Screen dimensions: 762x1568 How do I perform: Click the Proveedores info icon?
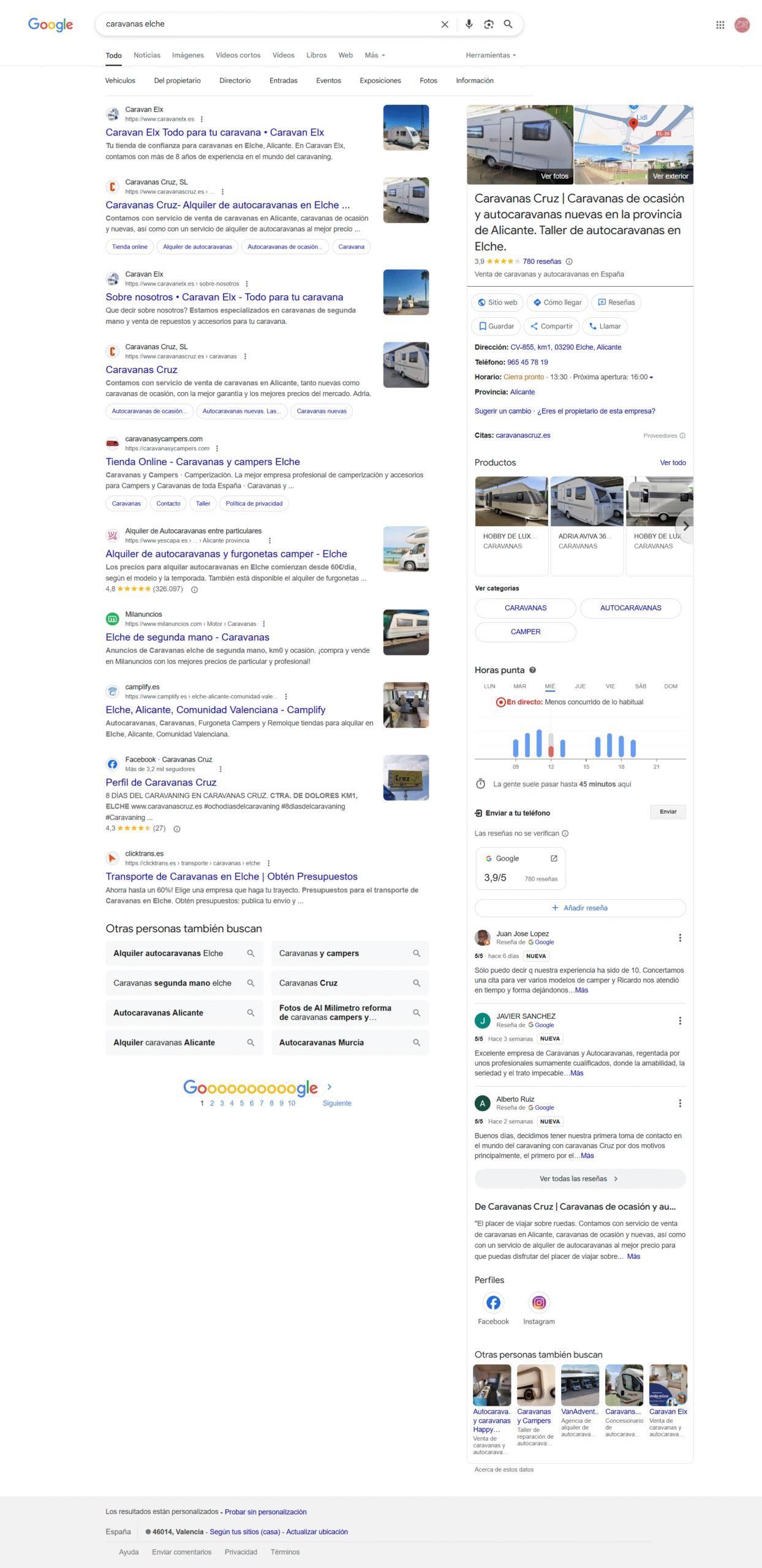pyautogui.click(x=682, y=436)
